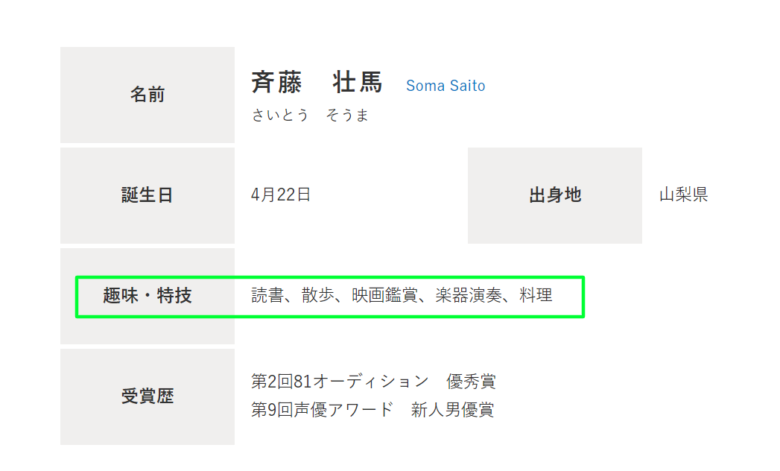The image size is (780, 471).
Task: Select the 山梨県 birthplace value
Action: click(683, 194)
